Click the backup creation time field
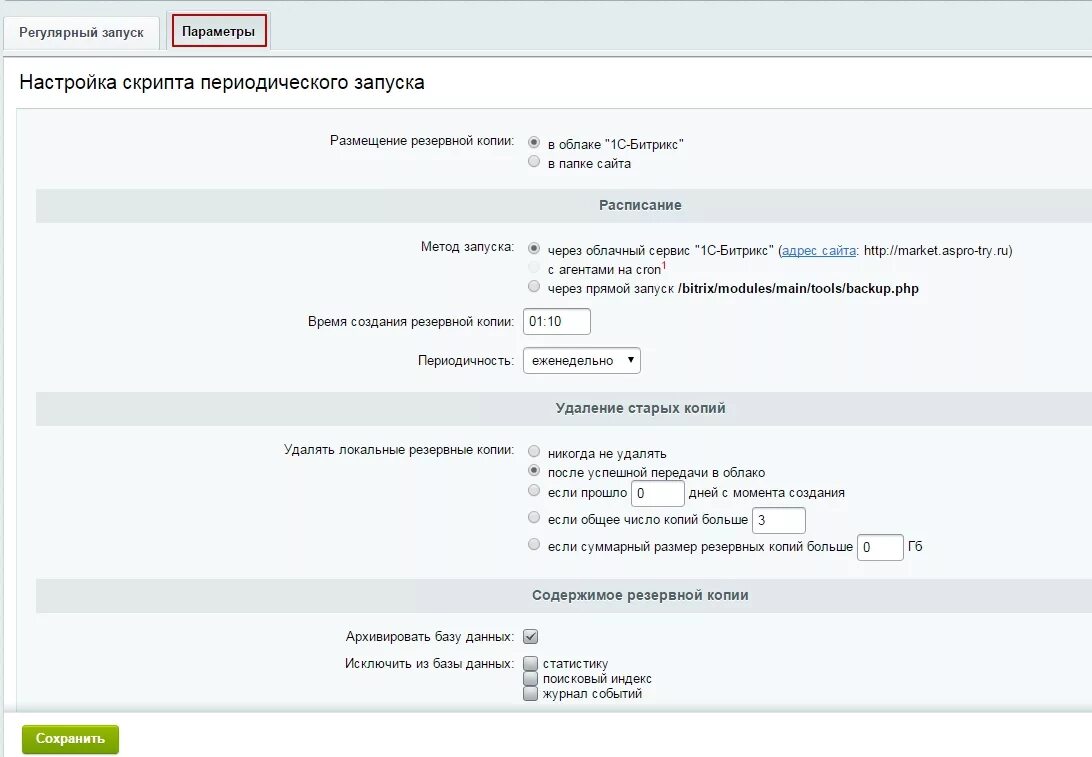 coord(557,321)
